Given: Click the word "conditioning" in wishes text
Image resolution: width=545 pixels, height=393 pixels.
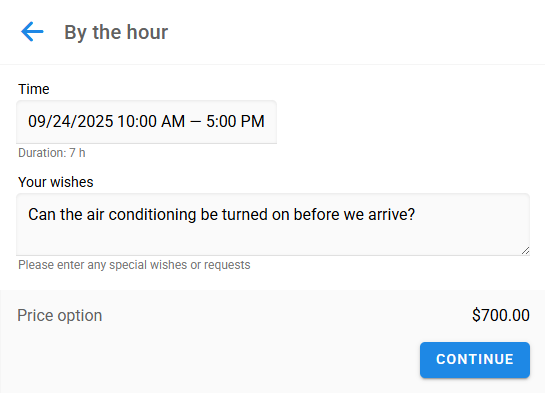Looking at the screenshot, I should 152,215.
